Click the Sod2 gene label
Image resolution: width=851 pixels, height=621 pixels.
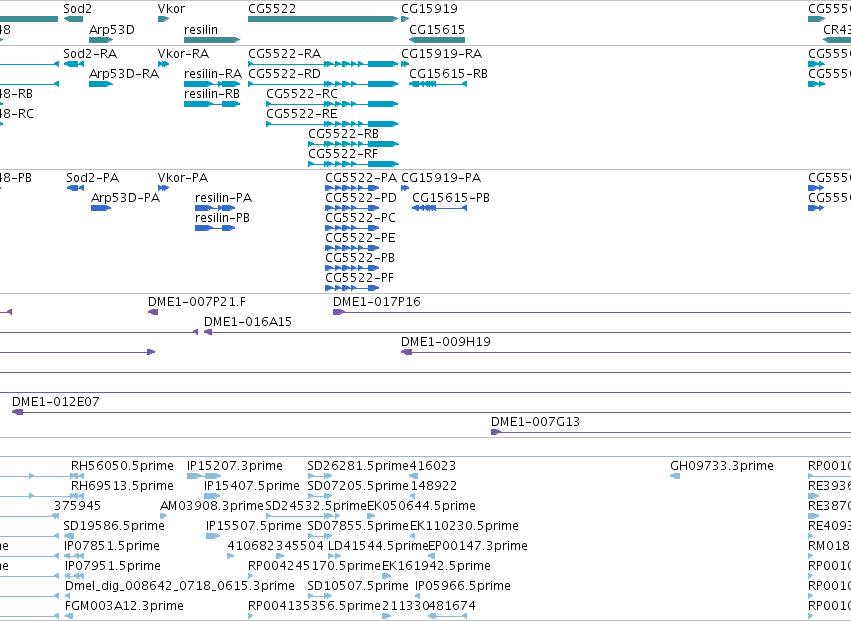[x=78, y=9]
